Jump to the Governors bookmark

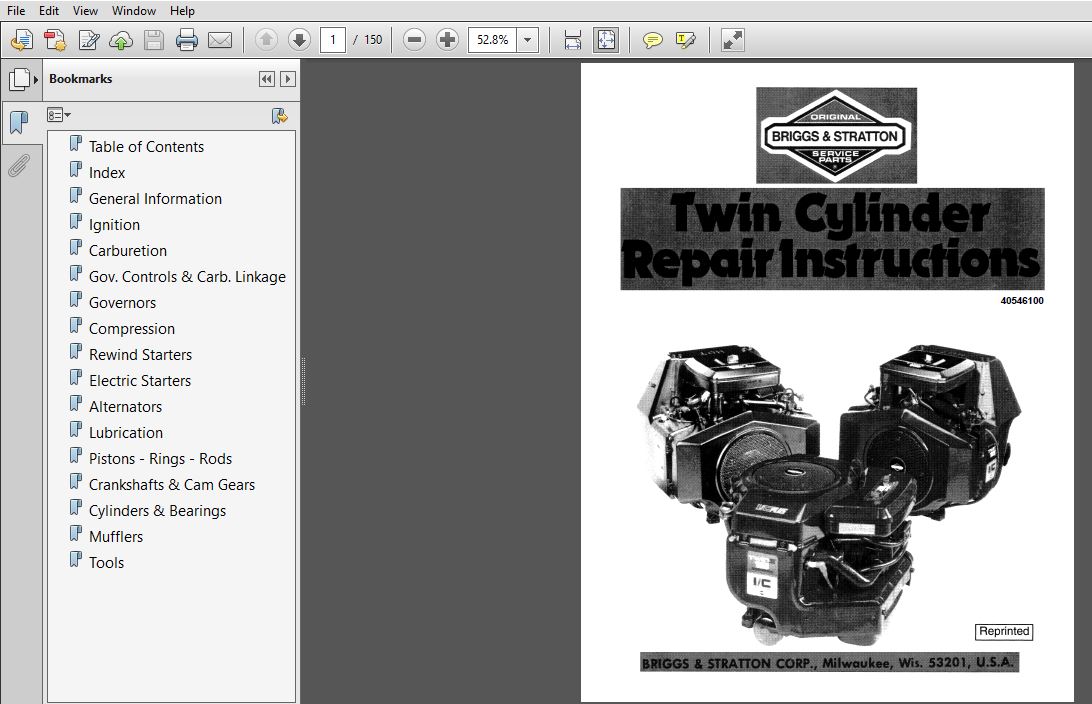(123, 303)
